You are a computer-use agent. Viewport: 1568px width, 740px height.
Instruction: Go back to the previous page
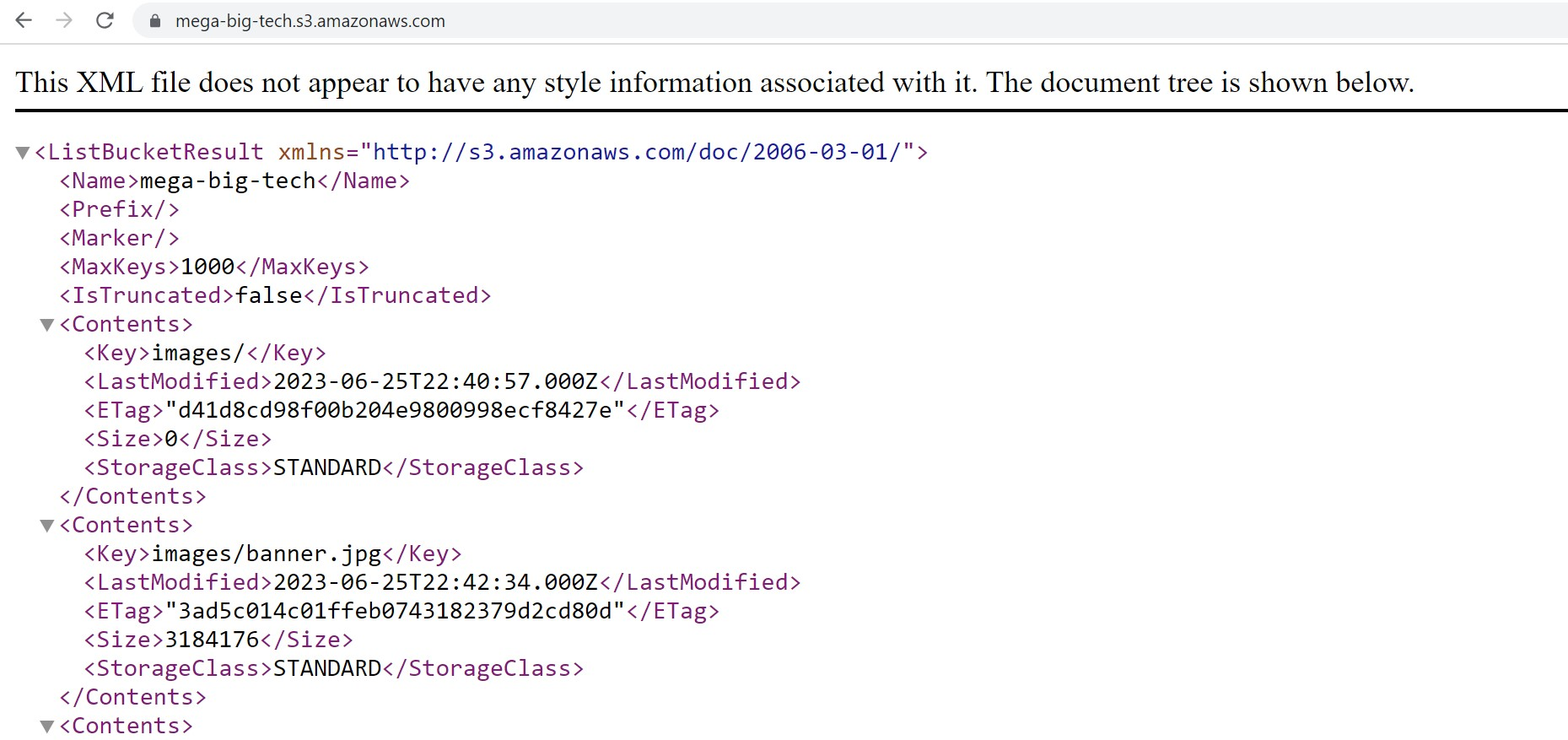[24, 20]
